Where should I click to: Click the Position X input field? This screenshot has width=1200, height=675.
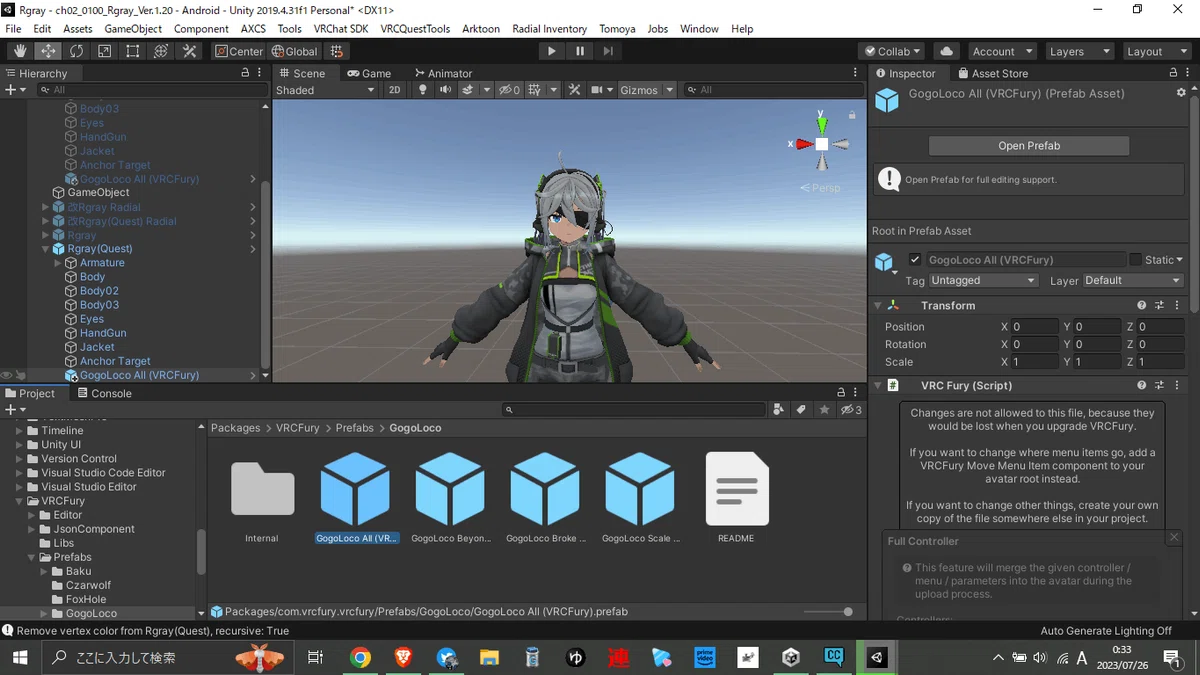pyautogui.click(x=1034, y=327)
